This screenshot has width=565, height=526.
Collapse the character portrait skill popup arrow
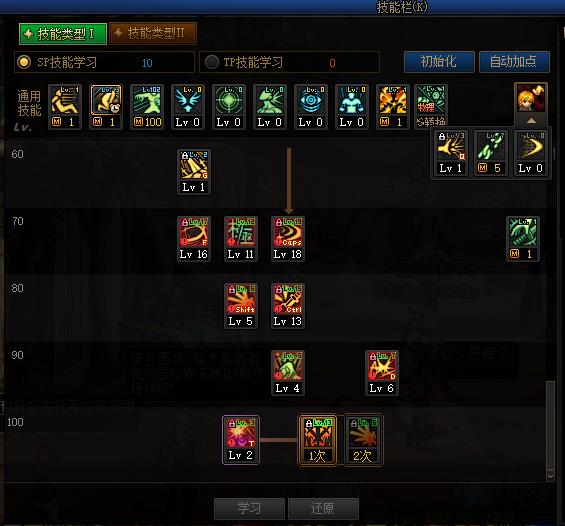point(531,121)
